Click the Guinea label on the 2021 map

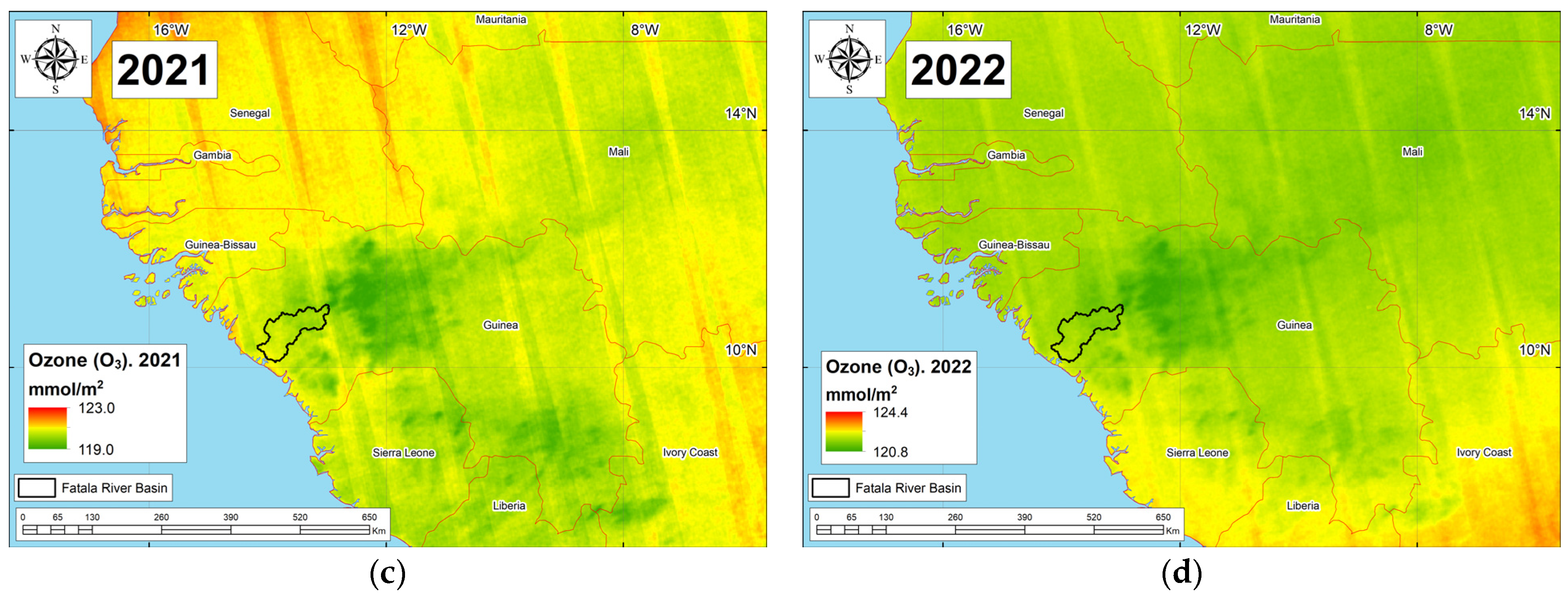tap(500, 325)
